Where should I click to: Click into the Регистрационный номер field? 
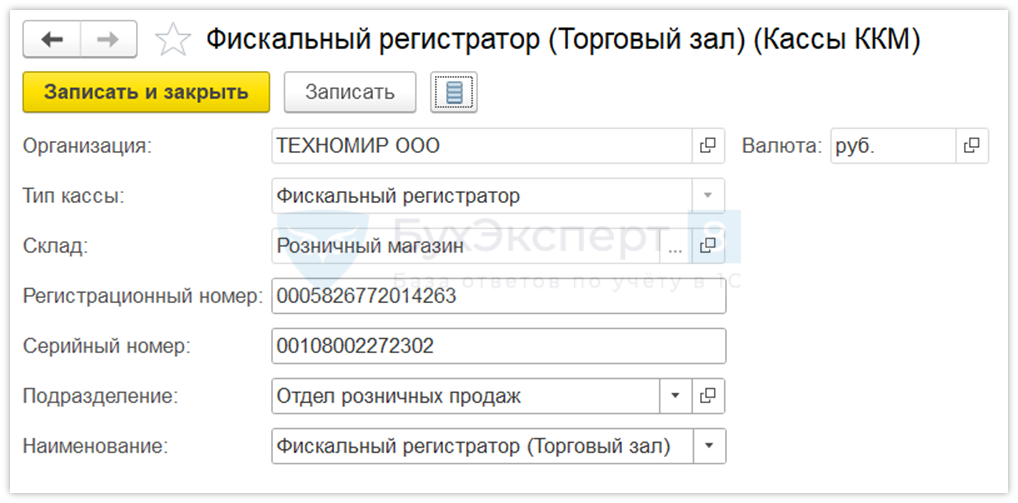click(x=498, y=296)
